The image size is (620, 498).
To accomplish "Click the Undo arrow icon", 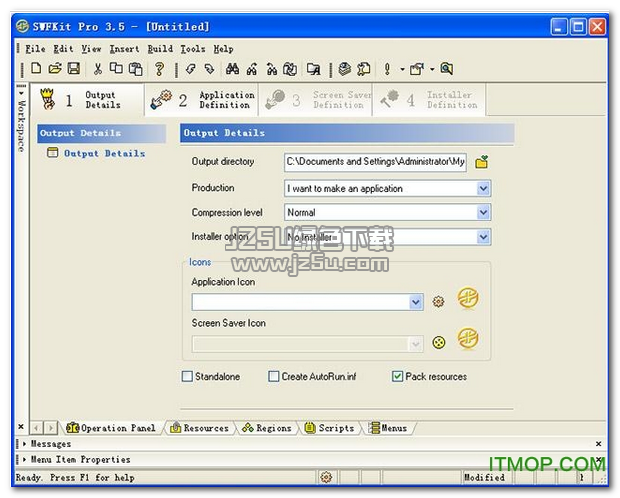I will tap(191, 69).
